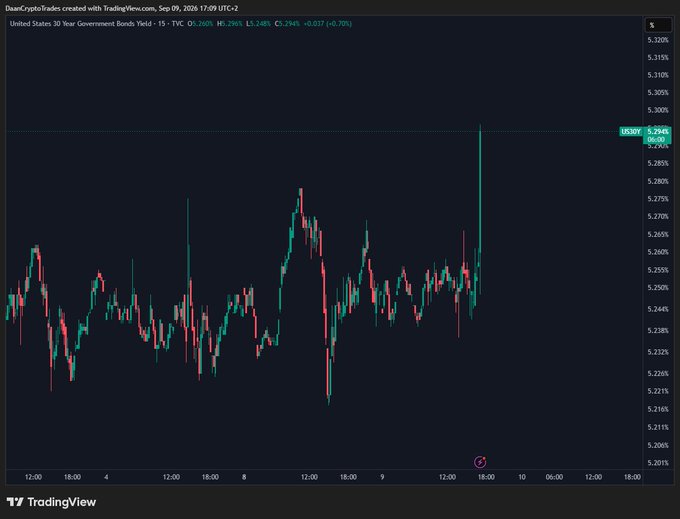Click the 5.265% price axis label
680x519 pixels.
coord(658,235)
